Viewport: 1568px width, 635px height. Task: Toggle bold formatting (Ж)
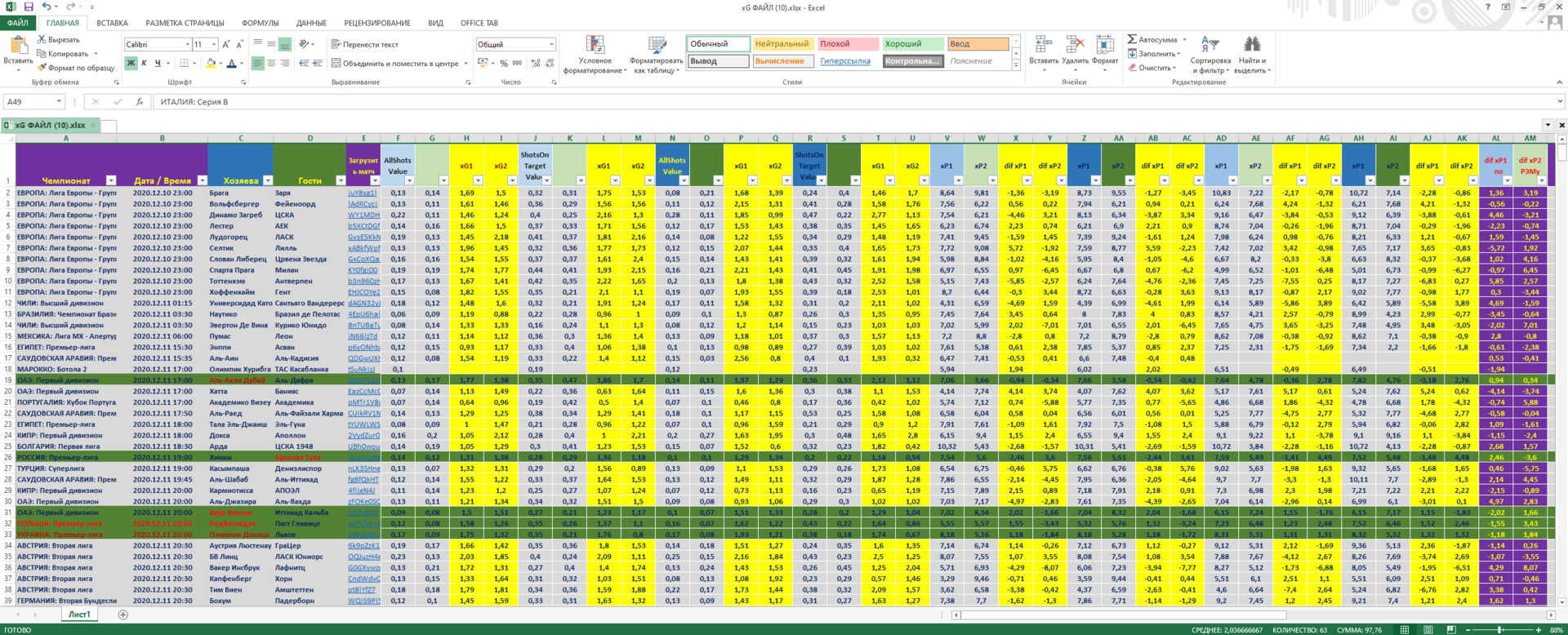coord(131,63)
